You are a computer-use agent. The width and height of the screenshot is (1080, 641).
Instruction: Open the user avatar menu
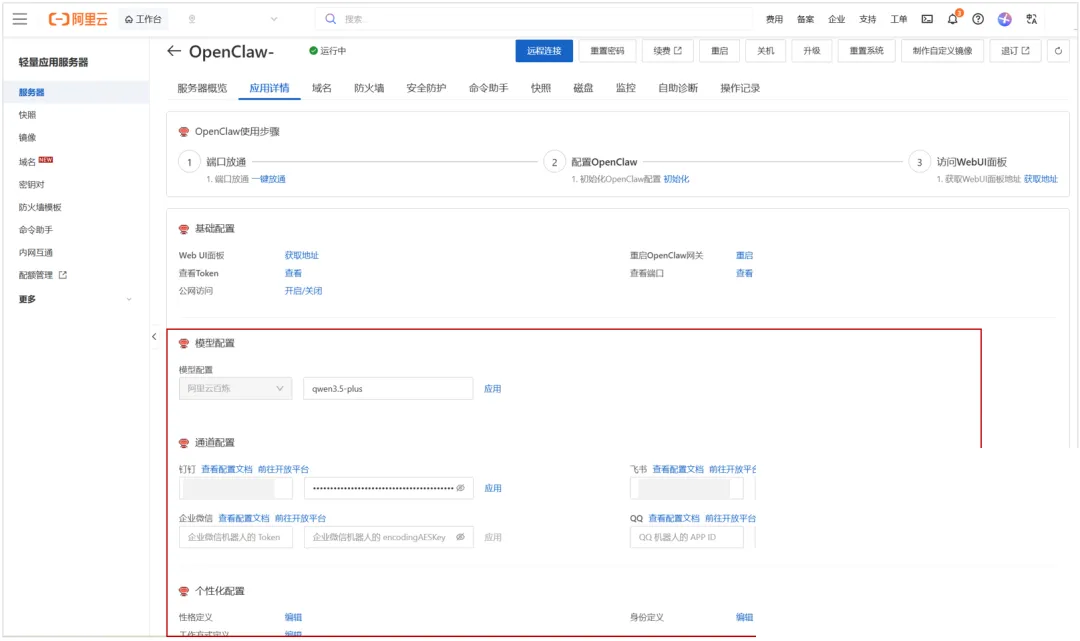point(1004,19)
